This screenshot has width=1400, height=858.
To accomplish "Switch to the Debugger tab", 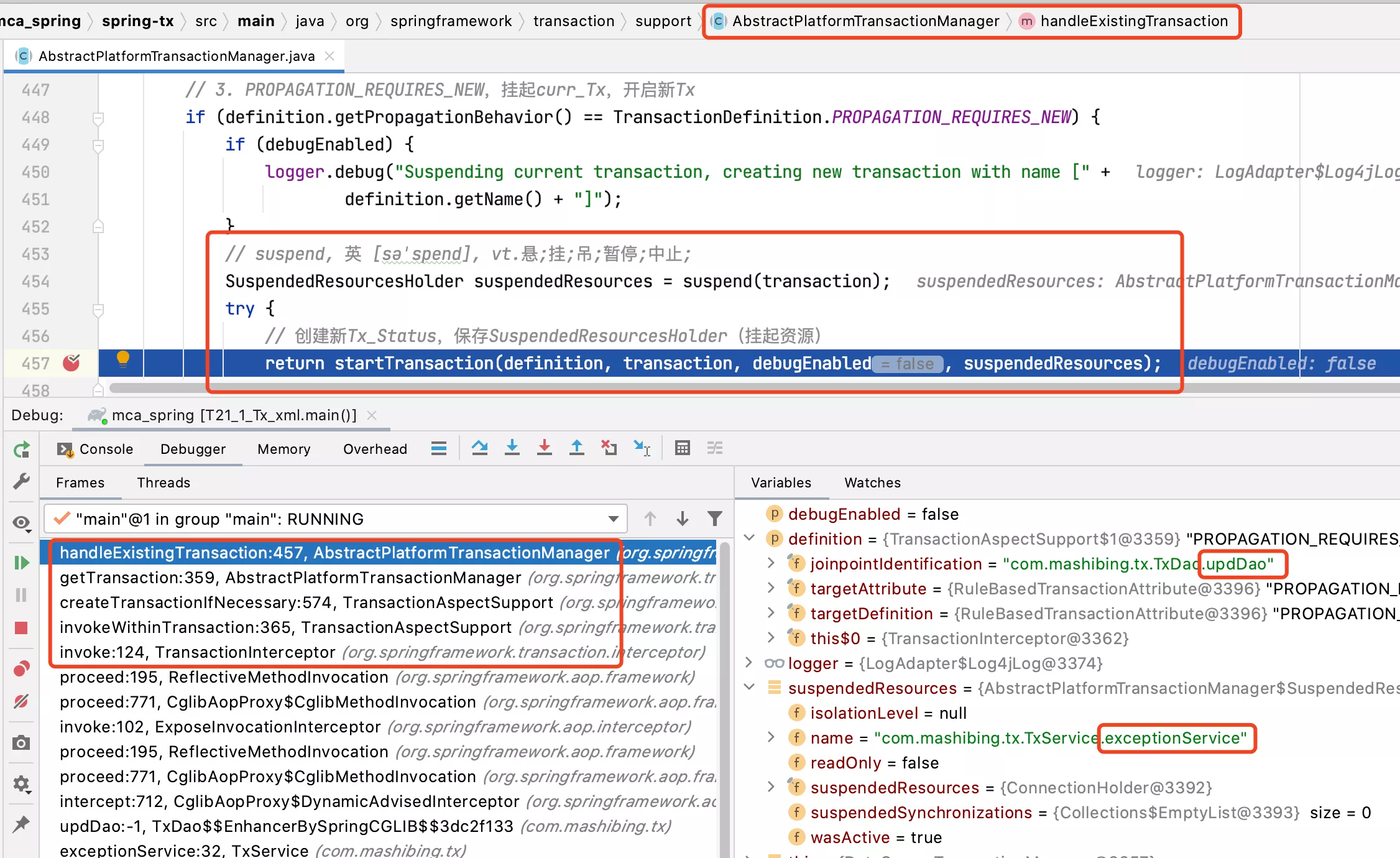I will pyautogui.click(x=193, y=449).
